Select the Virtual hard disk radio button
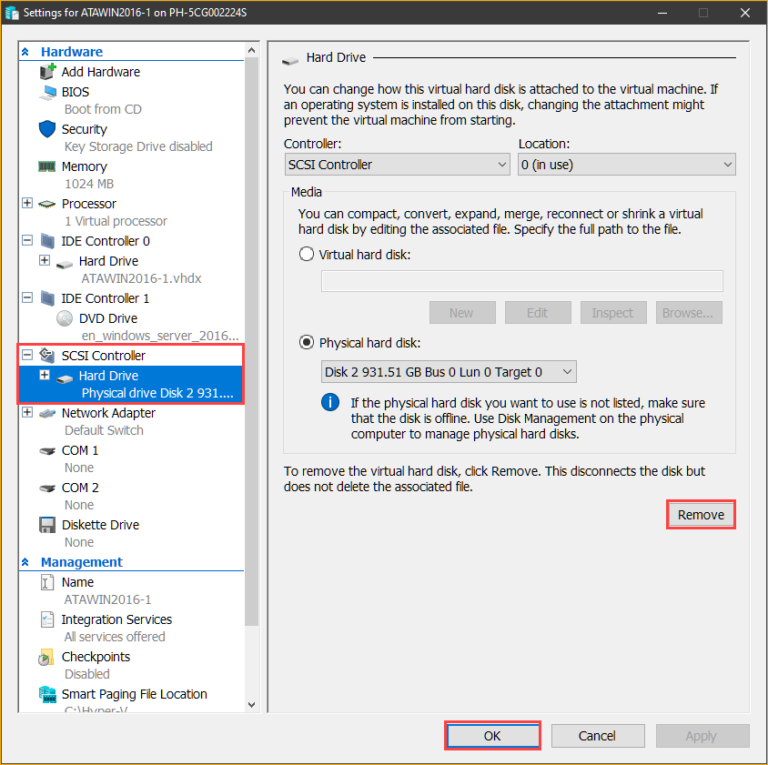This screenshot has width=768, height=765. pos(307,254)
